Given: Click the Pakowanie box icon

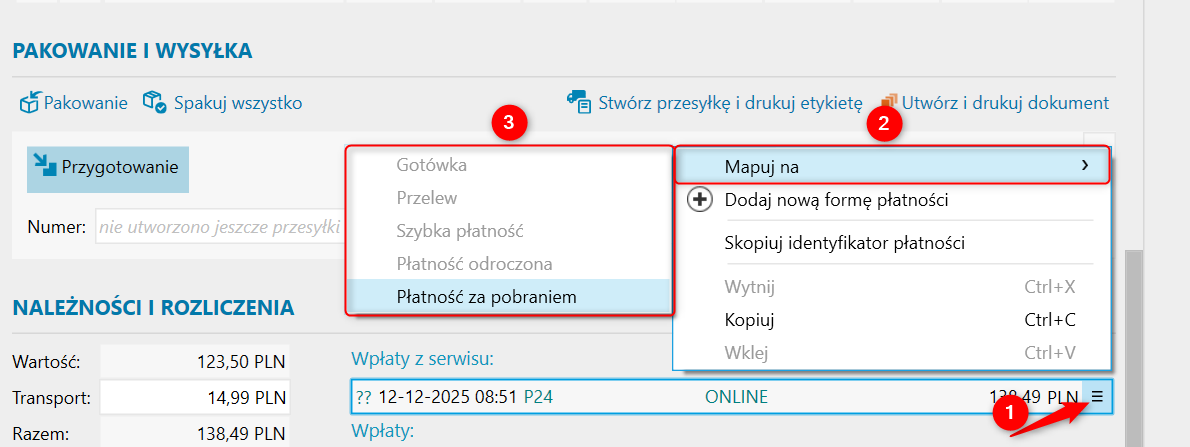Looking at the screenshot, I should coord(29,102).
